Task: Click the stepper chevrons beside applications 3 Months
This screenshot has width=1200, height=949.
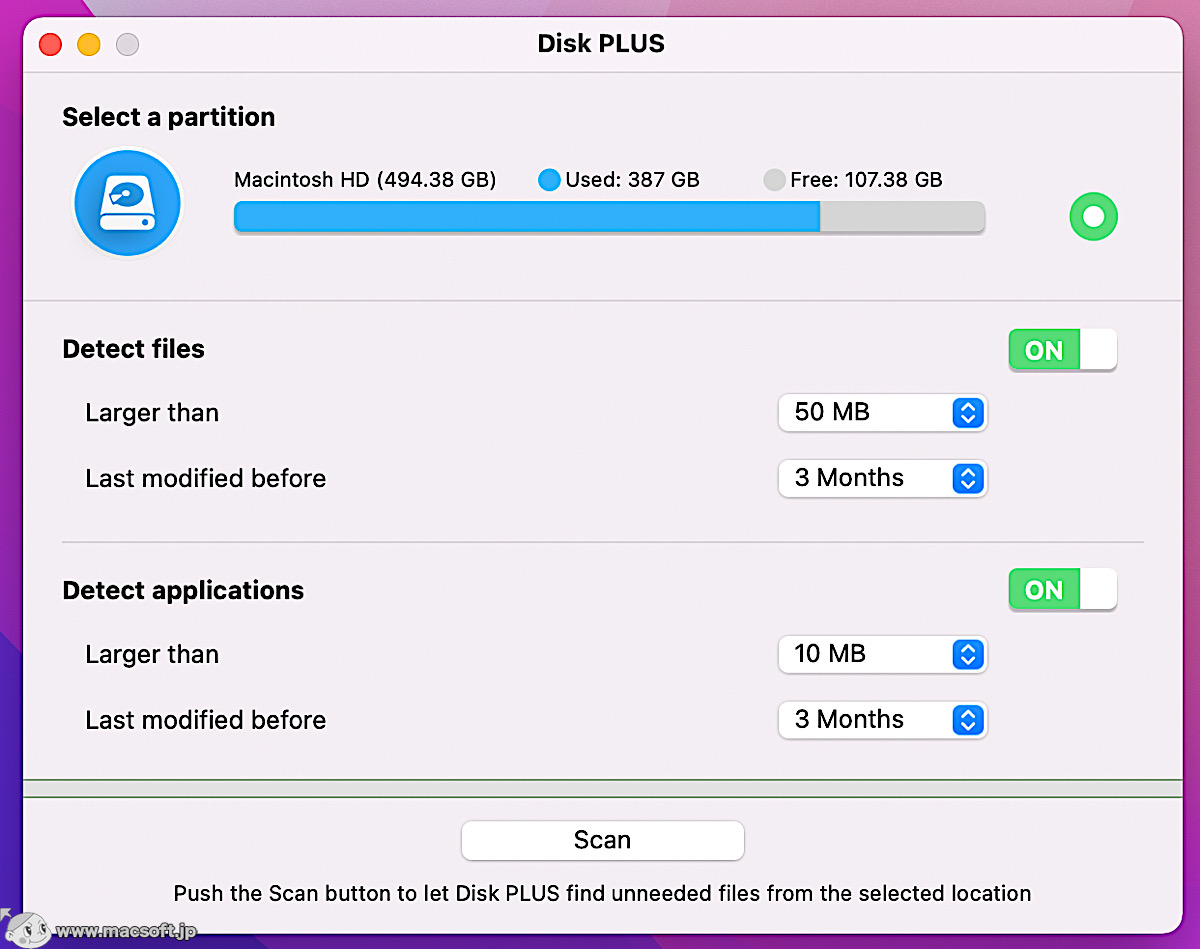Action: coord(967,719)
